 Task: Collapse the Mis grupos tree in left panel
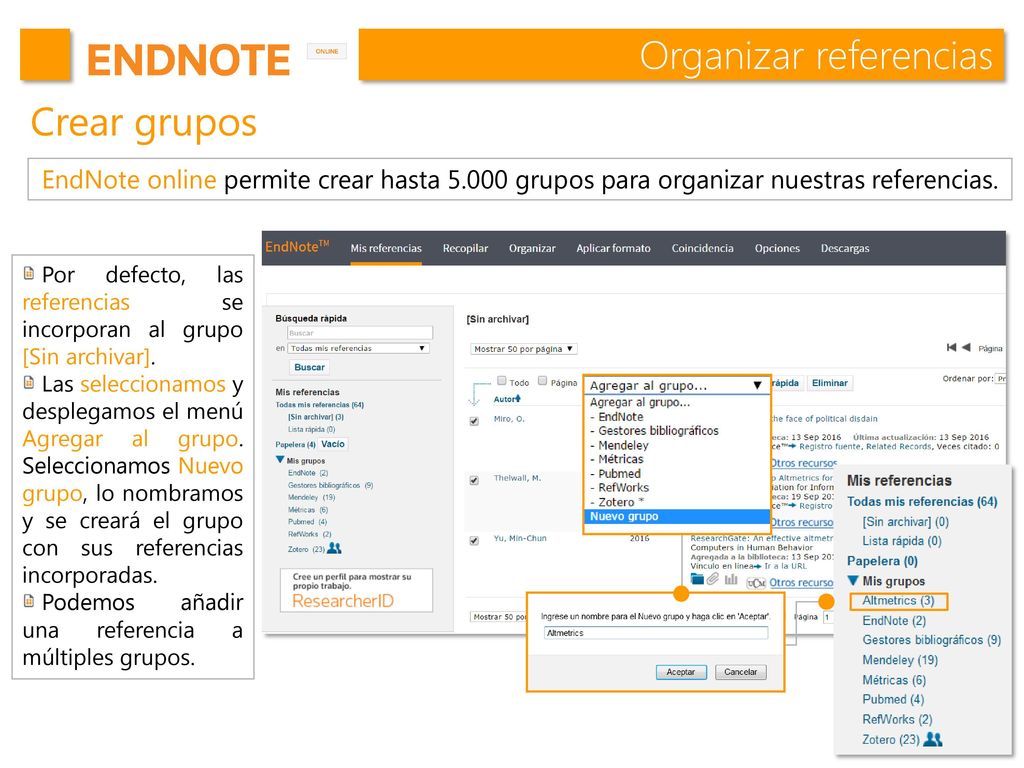coord(280,460)
